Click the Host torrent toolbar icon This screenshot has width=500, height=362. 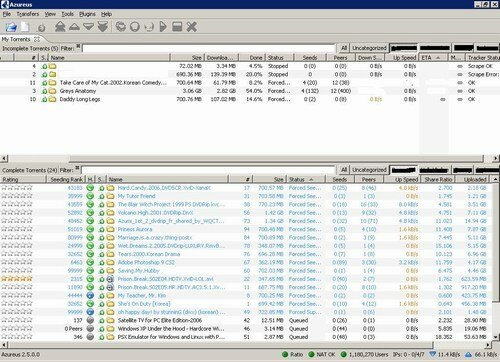(135, 27)
